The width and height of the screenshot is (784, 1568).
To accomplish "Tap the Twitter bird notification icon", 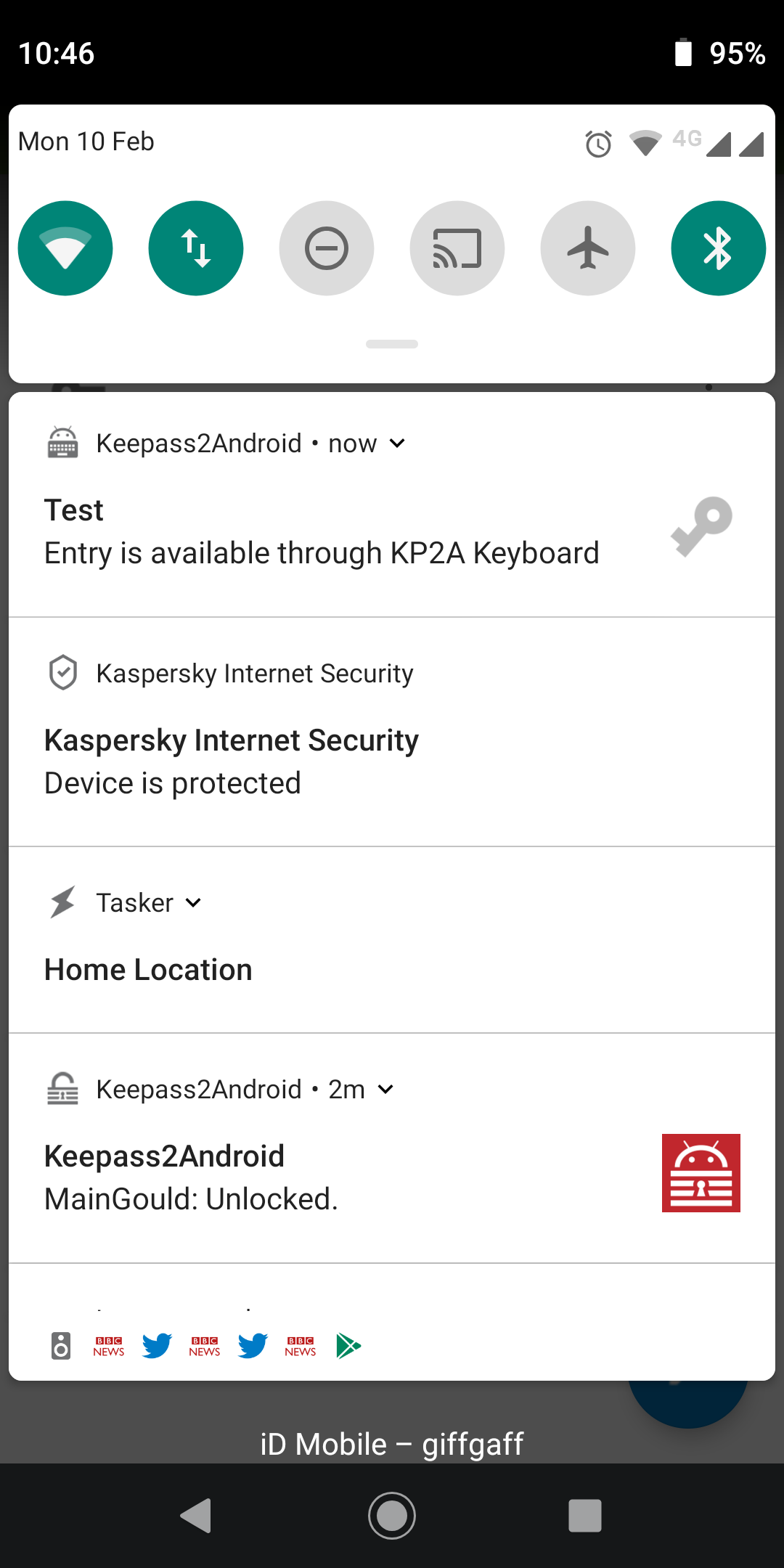I will click(155, 1344).
